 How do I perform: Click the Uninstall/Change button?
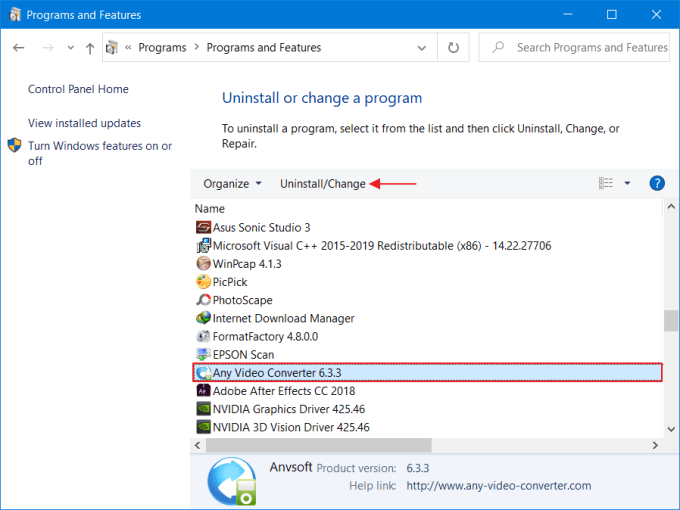pos(323,183)
